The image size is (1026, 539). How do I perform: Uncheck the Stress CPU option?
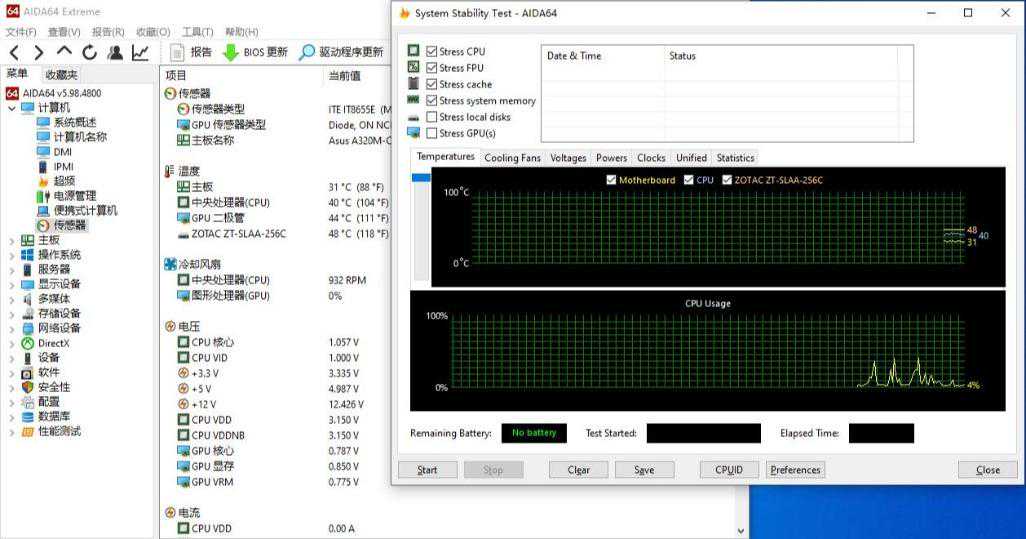pyautogui.click(x=432, y=52)
